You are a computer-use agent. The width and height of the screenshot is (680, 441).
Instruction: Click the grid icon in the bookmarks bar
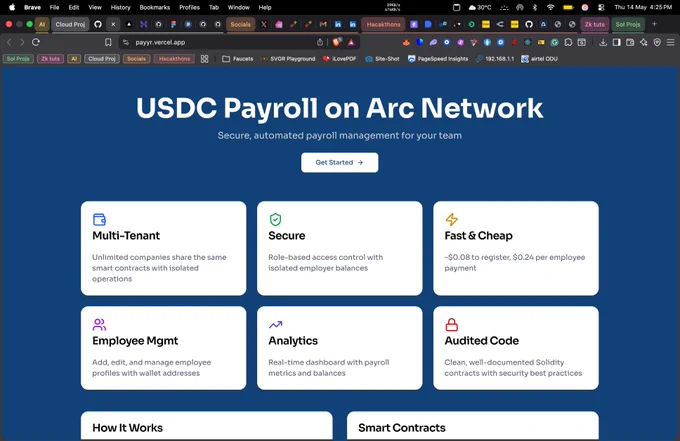(x=205, y=59)
